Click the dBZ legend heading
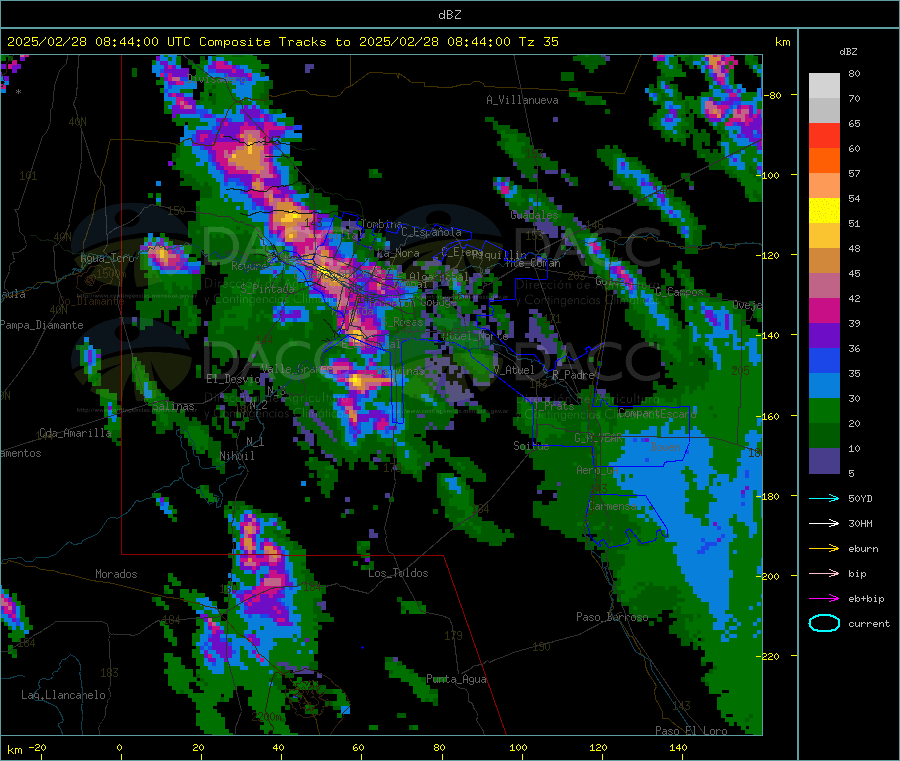This screenshot has width=900, height=761. coord(848,52)
